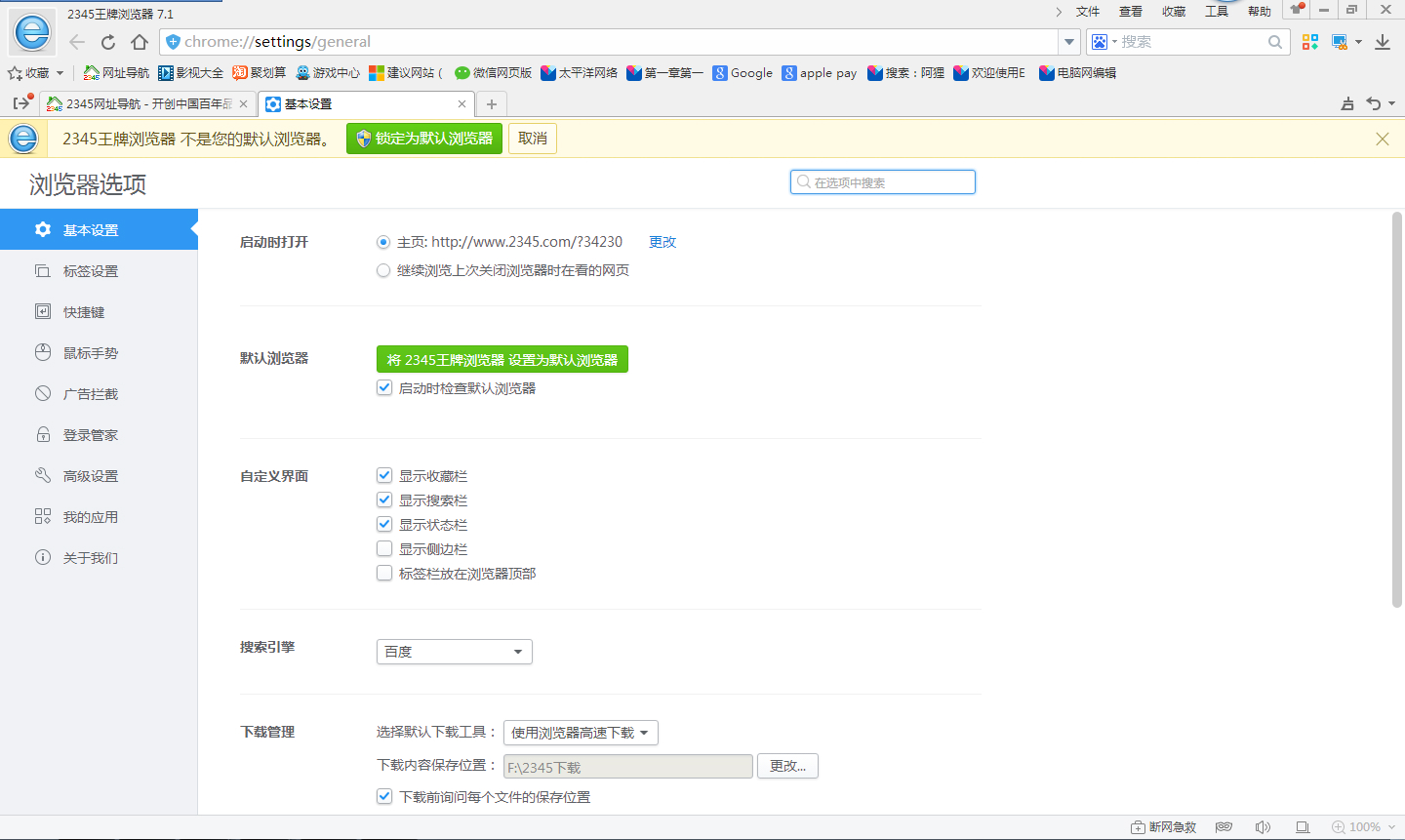This screenshot has width=1405, height=840.
Task: Select 继续浏览上次关闭浏览器时在看的网页 radio option
Action: [x=383, y=270]
